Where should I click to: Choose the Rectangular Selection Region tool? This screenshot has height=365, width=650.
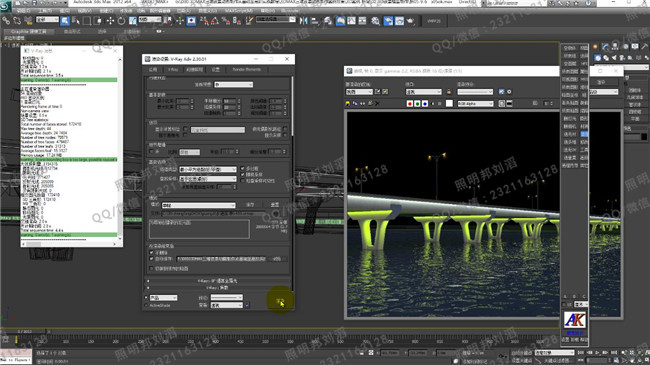tap(87, 20)
